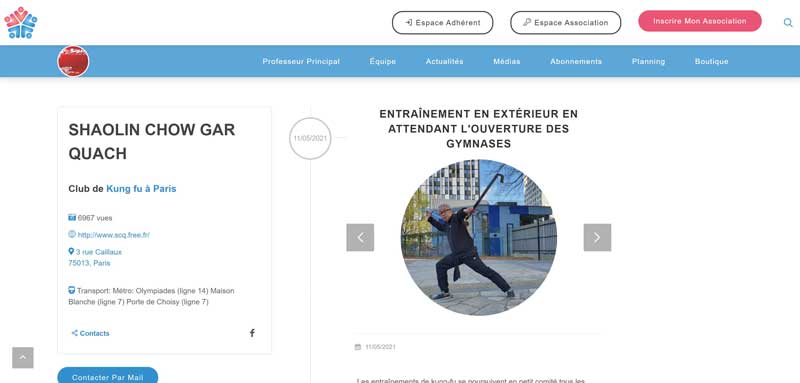Click the Espace Adhérent button
This screenshot has height=383, width=800.
[442, 23]
